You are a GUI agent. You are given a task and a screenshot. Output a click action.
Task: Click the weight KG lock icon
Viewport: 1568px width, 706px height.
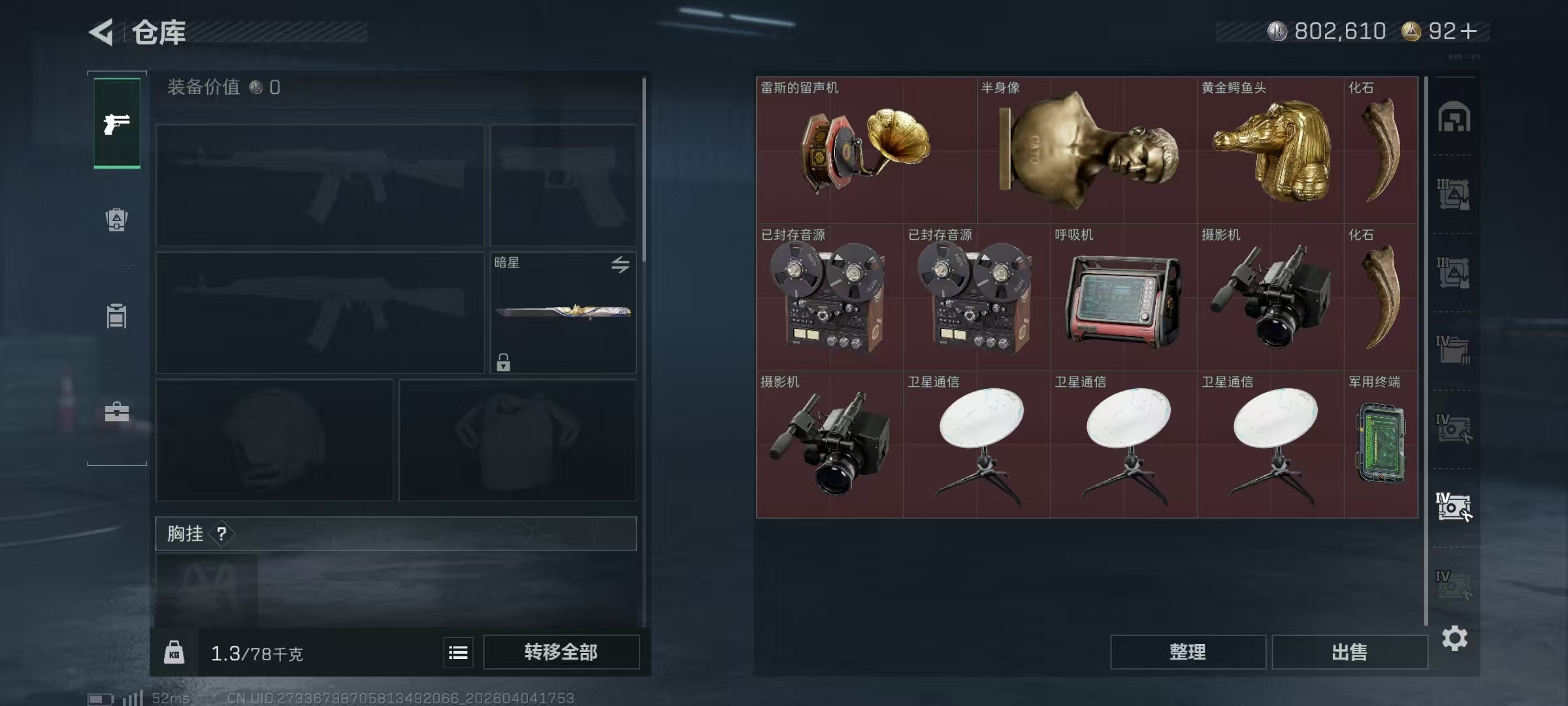pyautogui.click(x=174, y=652)
